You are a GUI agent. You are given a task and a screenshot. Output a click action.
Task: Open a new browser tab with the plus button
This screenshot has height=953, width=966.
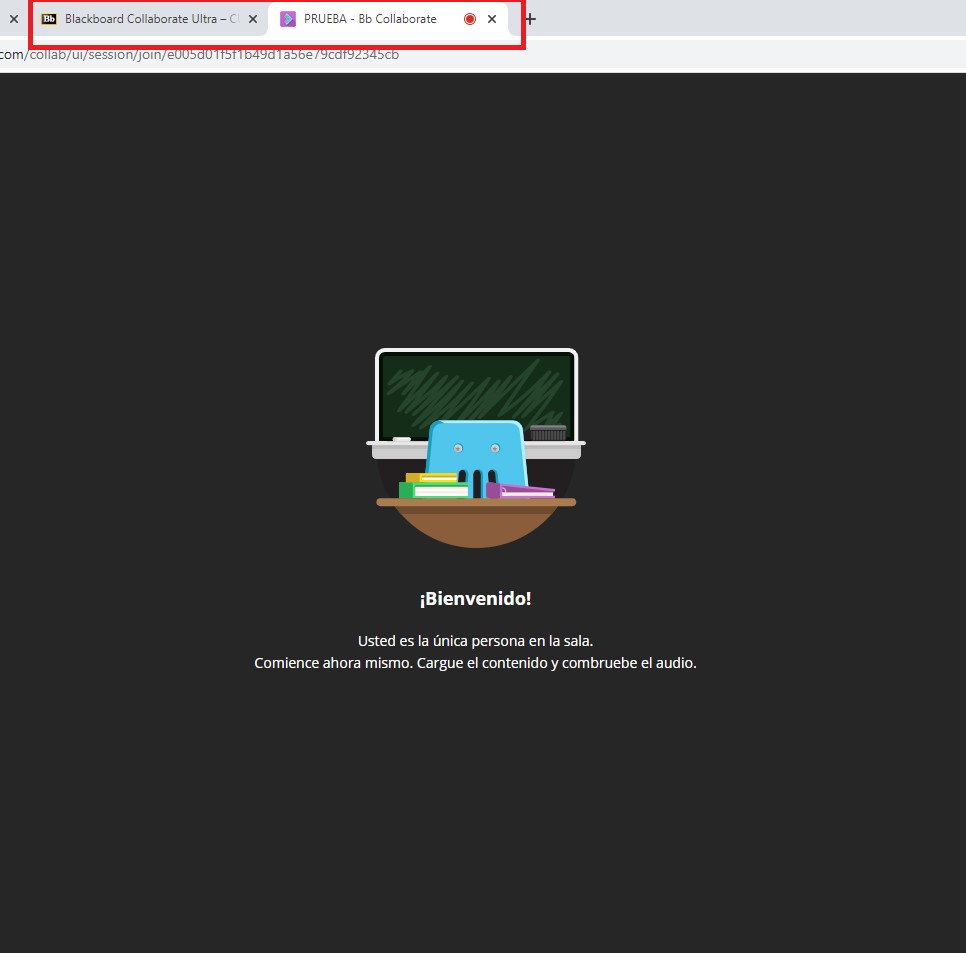tap(530, 19)
